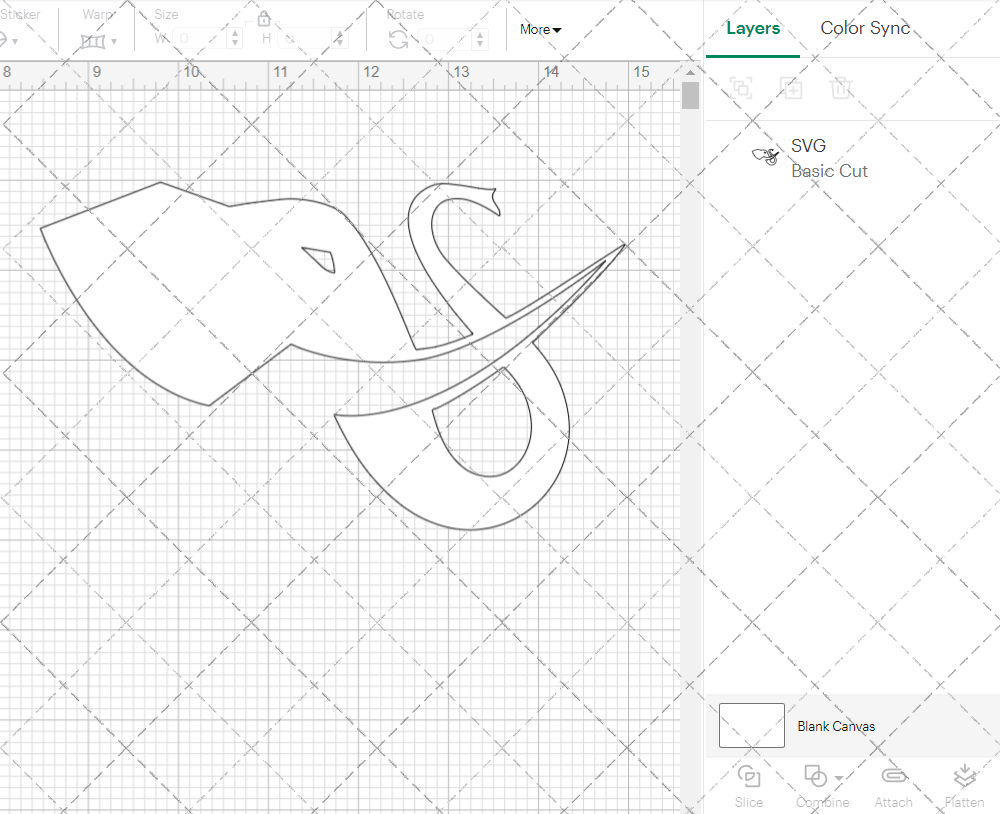Viewport: 1000px width, 814px height.
Task: Switch to the Color Sync tab
Action: (x=865, y=28)
